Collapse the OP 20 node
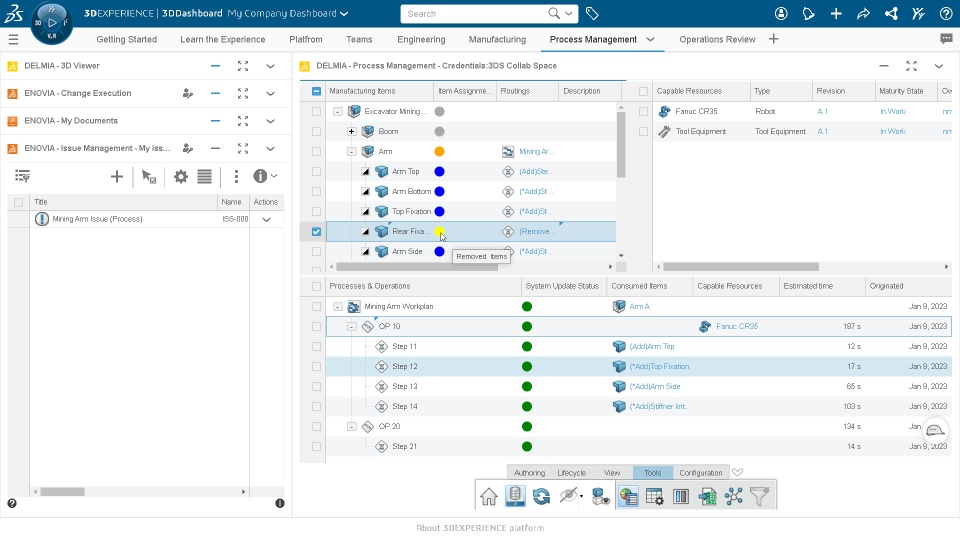960x540 pixels. 351,427
